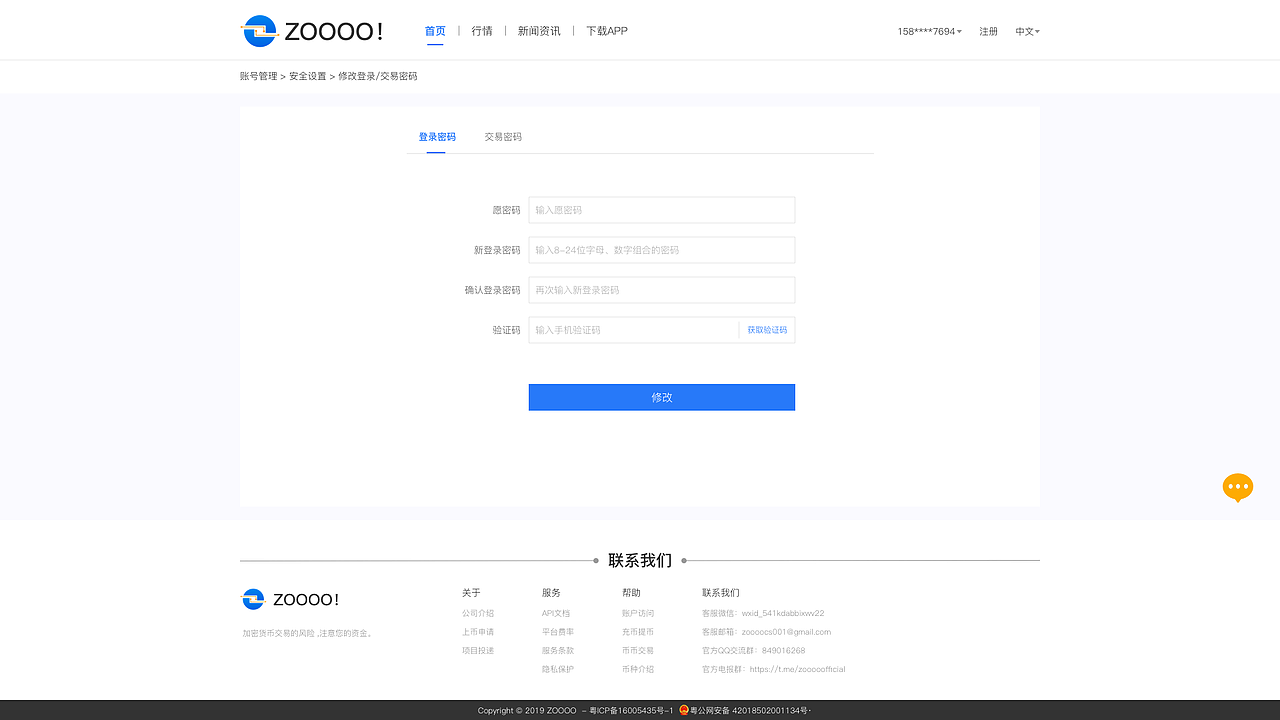Click the wxid_541kdabbixwv22 WeChat ID text
Viewport: 1280px width, 720px height.
(x=783, y=613)
